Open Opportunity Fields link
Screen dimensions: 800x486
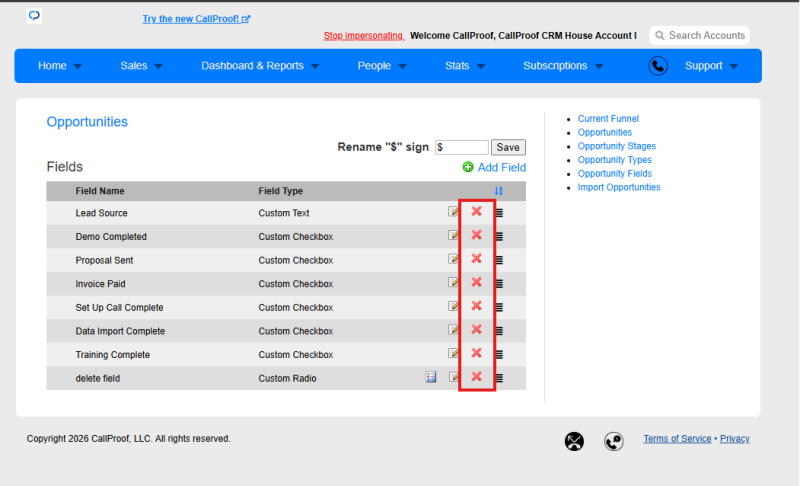[615, 173]
